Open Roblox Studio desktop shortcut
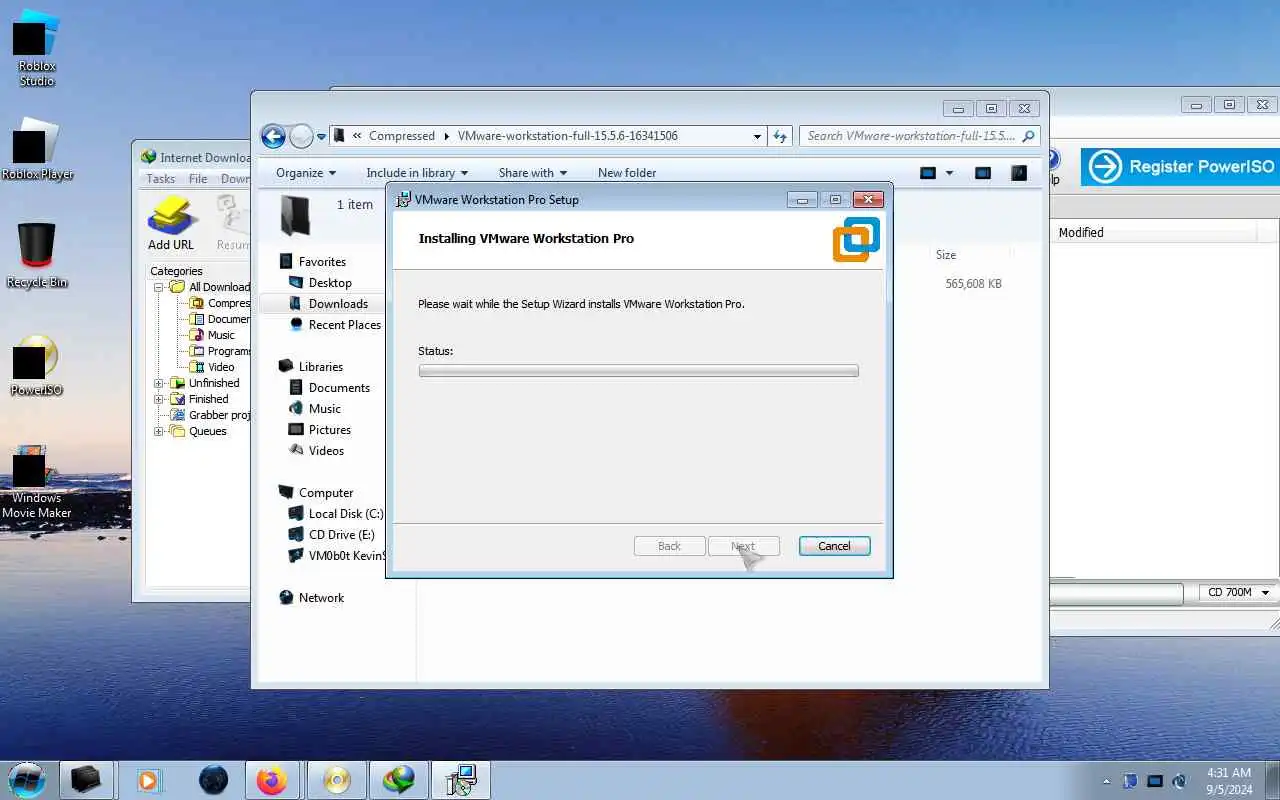1280x800 pixels. pos(36,47)
